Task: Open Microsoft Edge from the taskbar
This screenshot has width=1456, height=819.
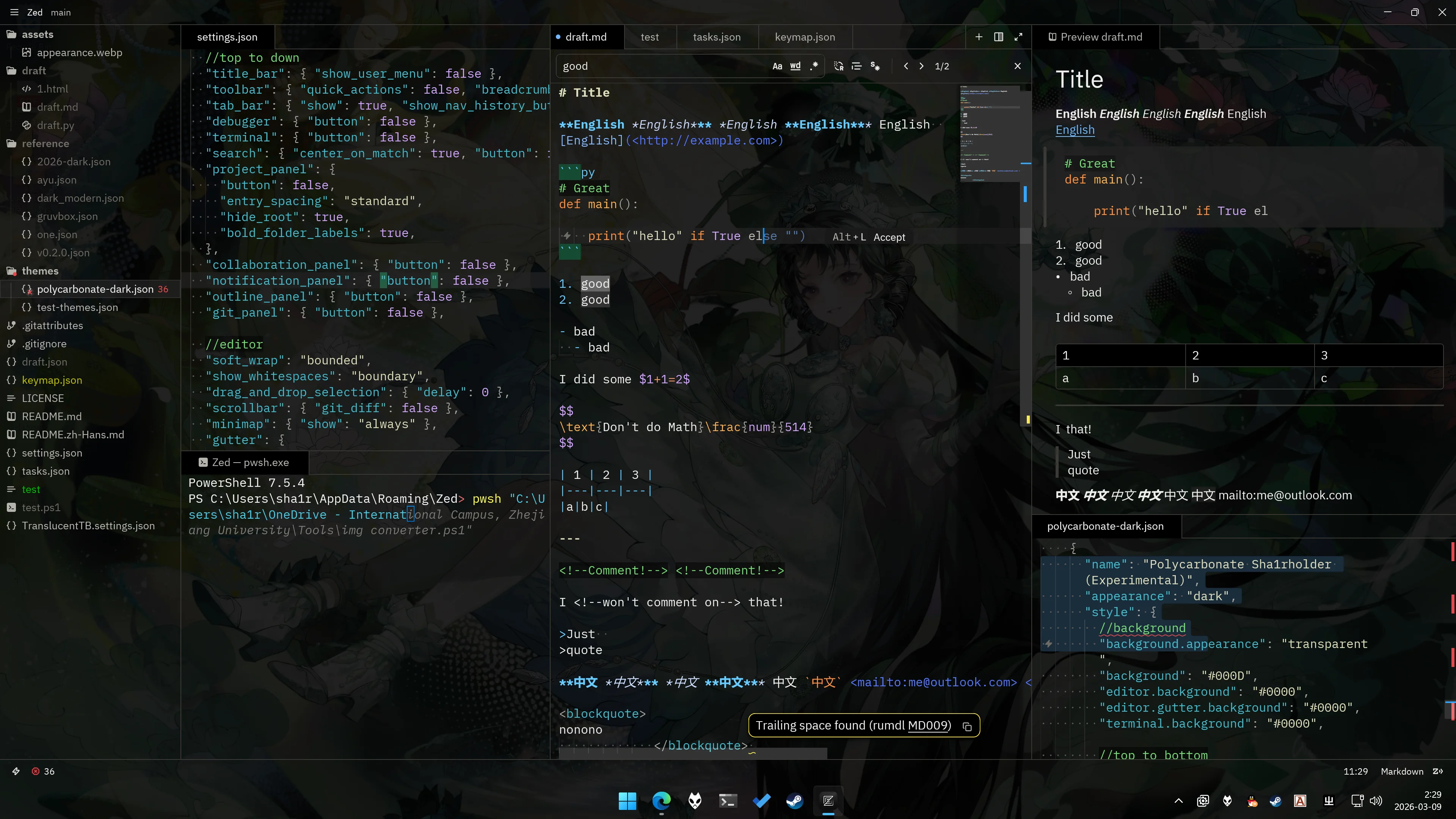Action: click(661, 801)
